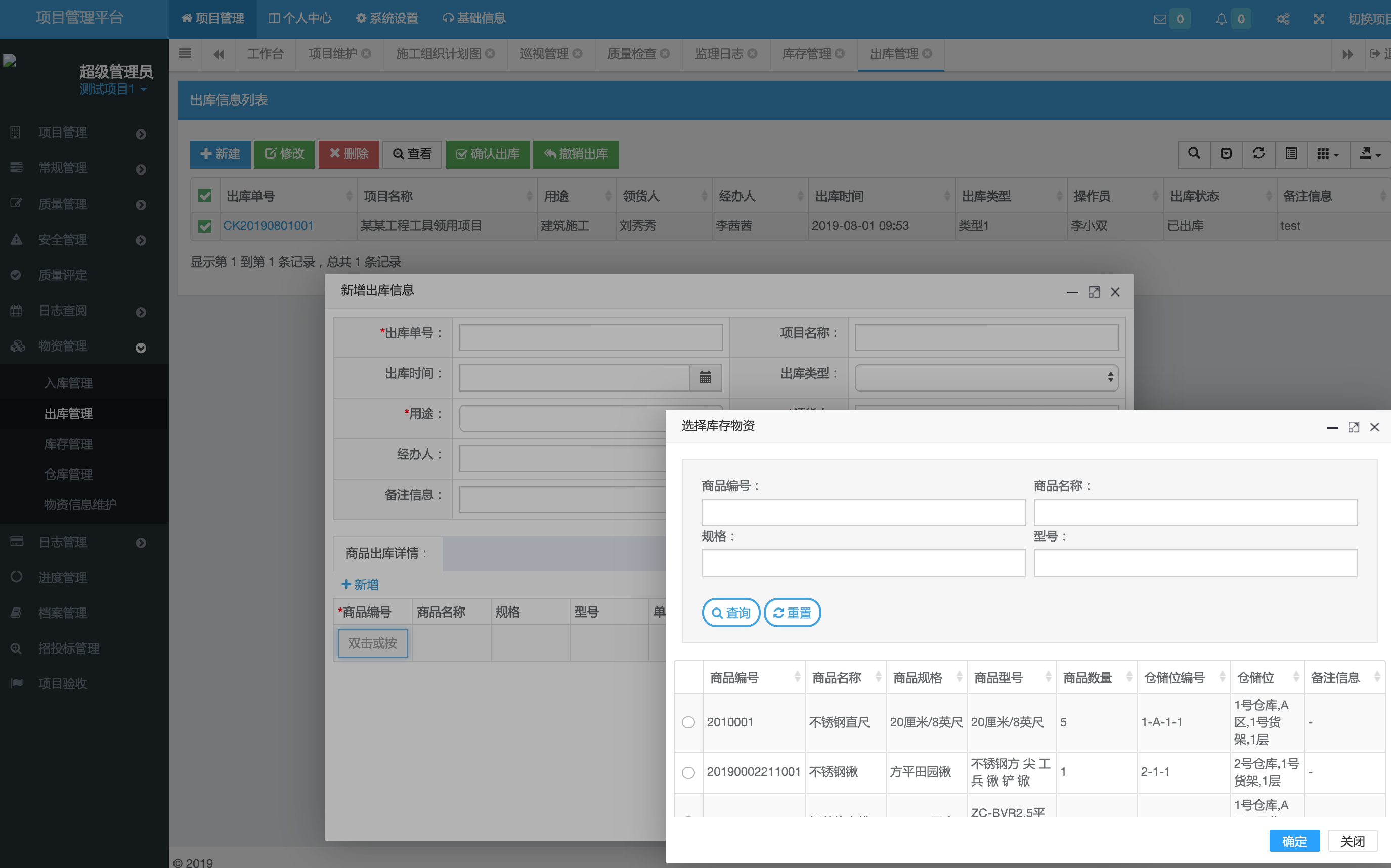Close the 质量检查 tab using its x icon

click(x=665, y=54)
